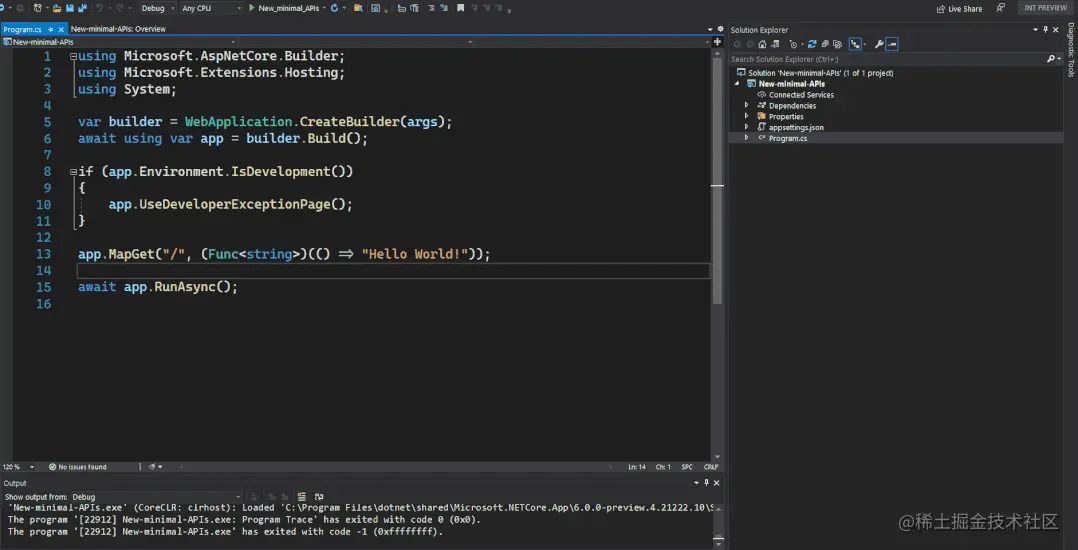Expand the appsettings.json node
This screenshot has width=1078, height=550.
click(x=747, y=127)
